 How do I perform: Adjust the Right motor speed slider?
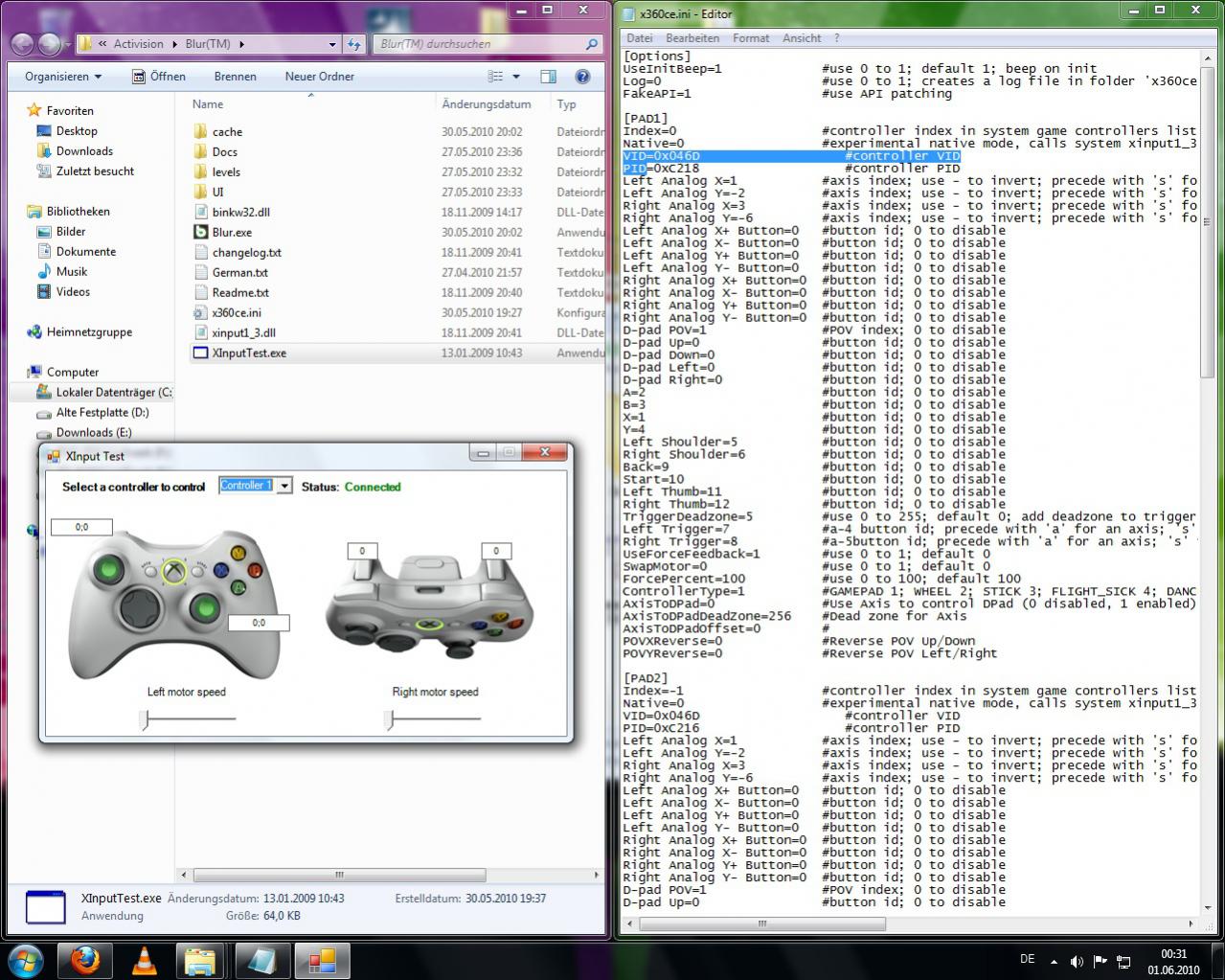[390, 718]
